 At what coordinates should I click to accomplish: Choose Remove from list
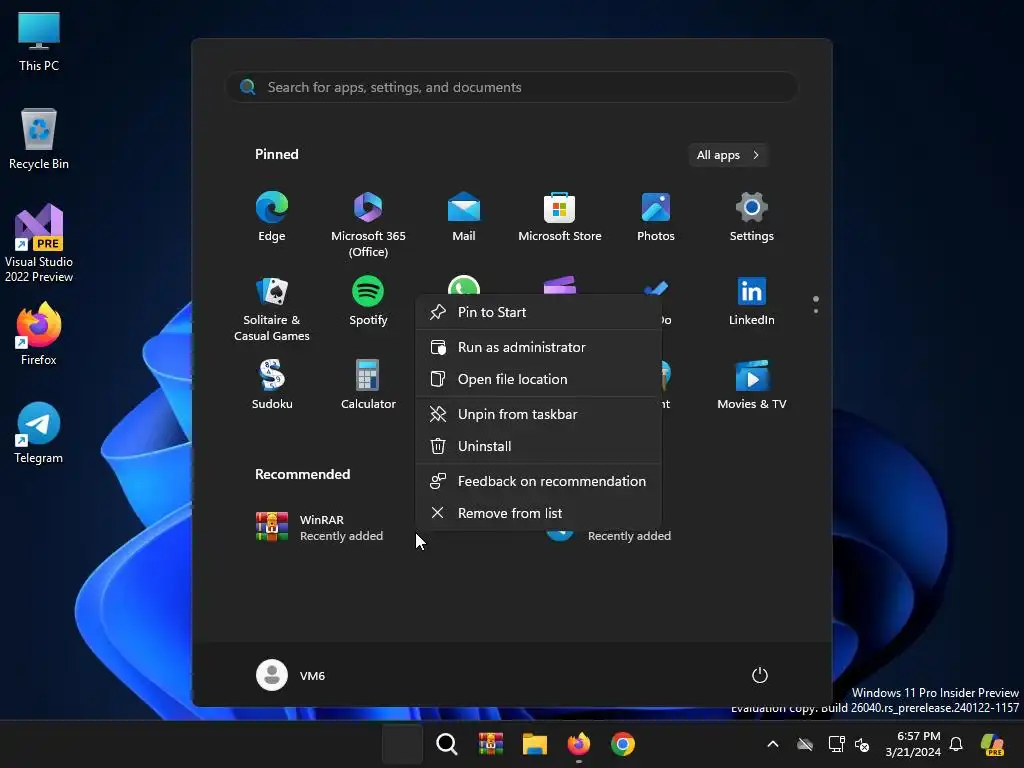tap(539, 513)
